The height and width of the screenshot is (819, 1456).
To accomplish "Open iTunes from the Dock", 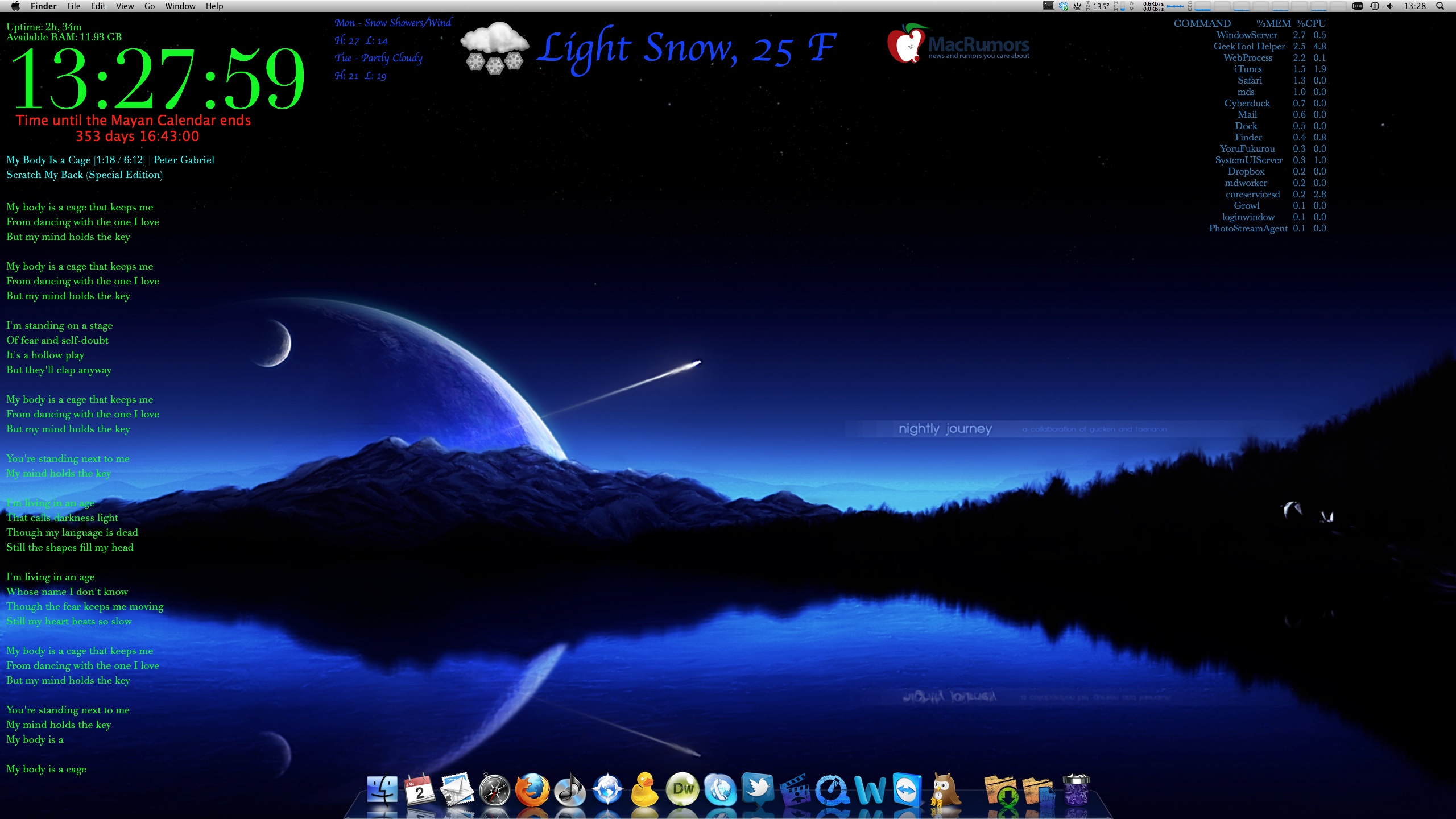I will (x=569, y=790).
